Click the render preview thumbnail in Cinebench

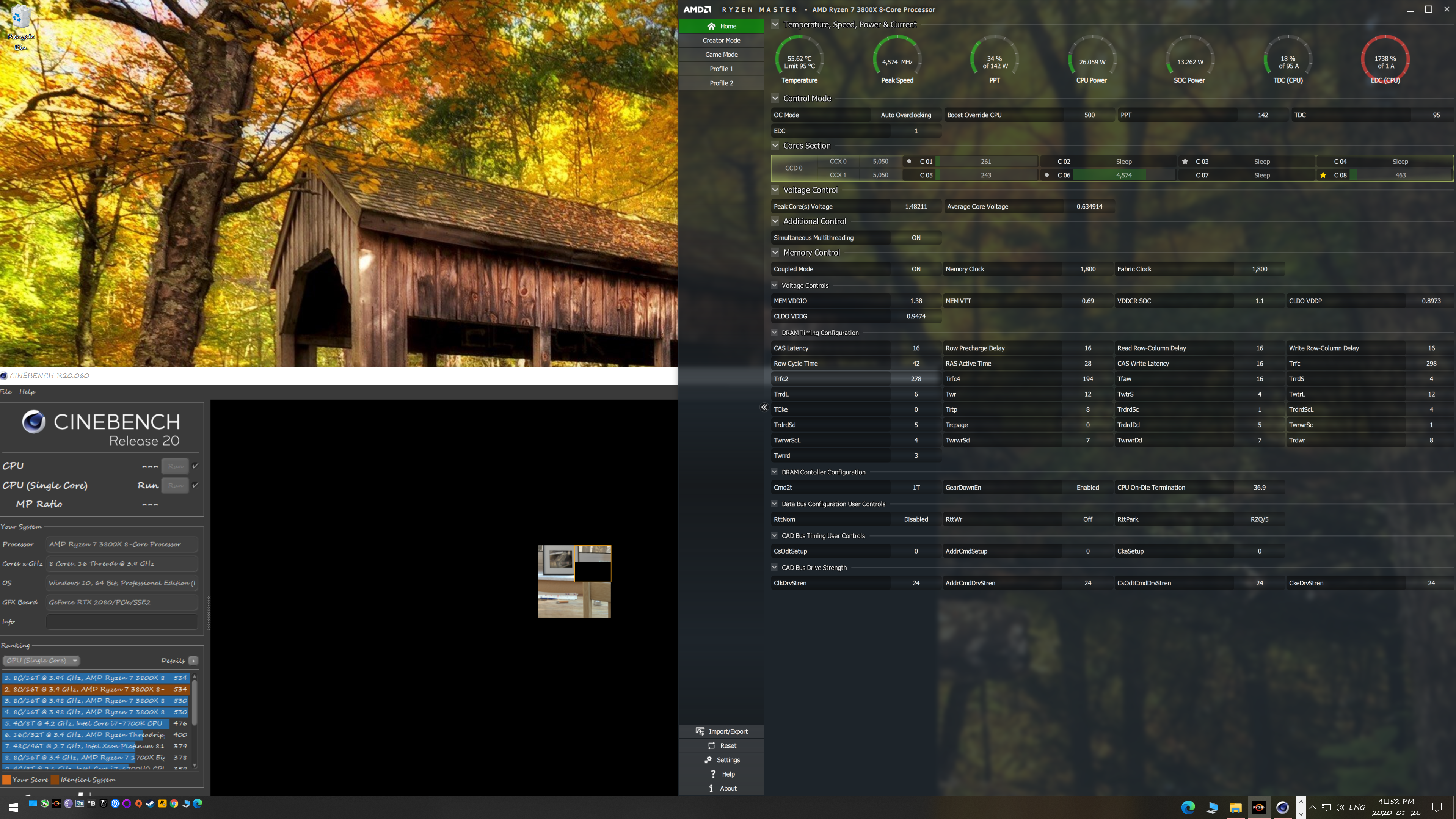574,582
